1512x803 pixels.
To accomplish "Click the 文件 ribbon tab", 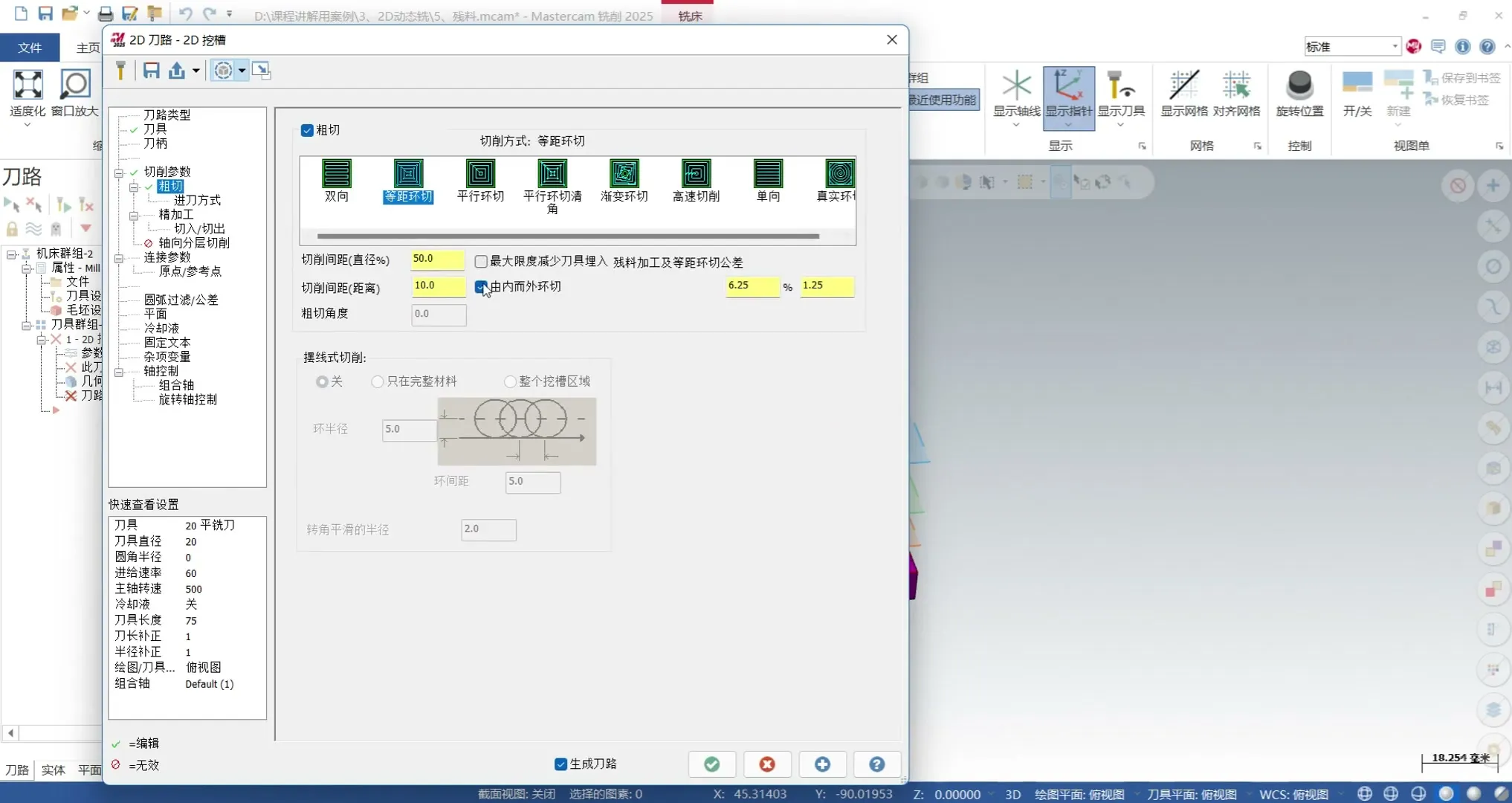I will [x=29, y=47].
